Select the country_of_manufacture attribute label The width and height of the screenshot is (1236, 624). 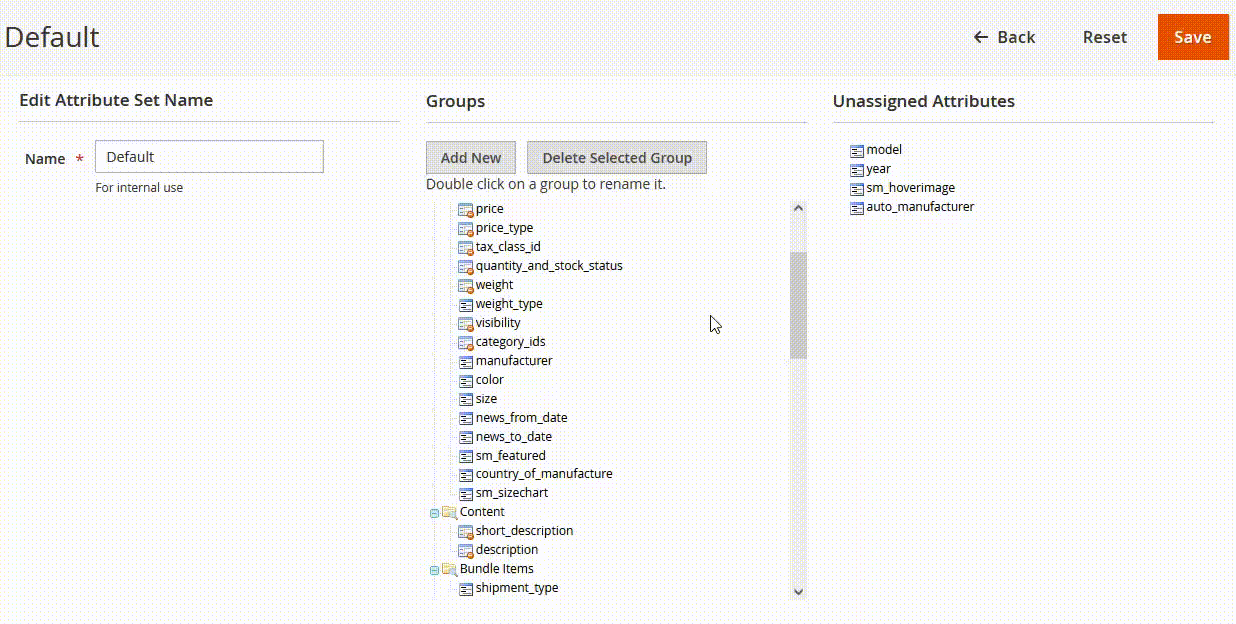(544, 474)
